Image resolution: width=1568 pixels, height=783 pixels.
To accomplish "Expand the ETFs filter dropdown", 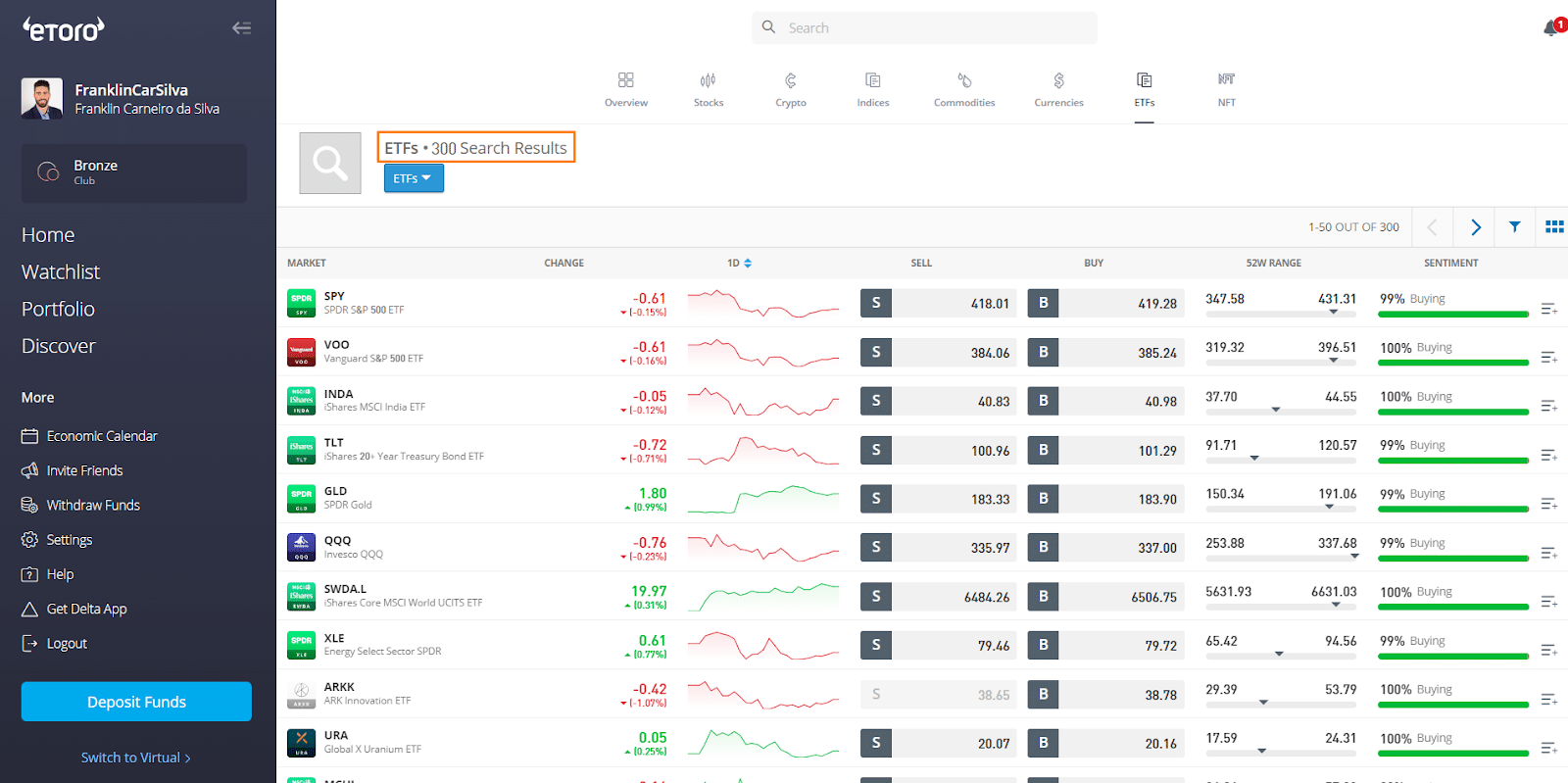I will click(414, 178).
